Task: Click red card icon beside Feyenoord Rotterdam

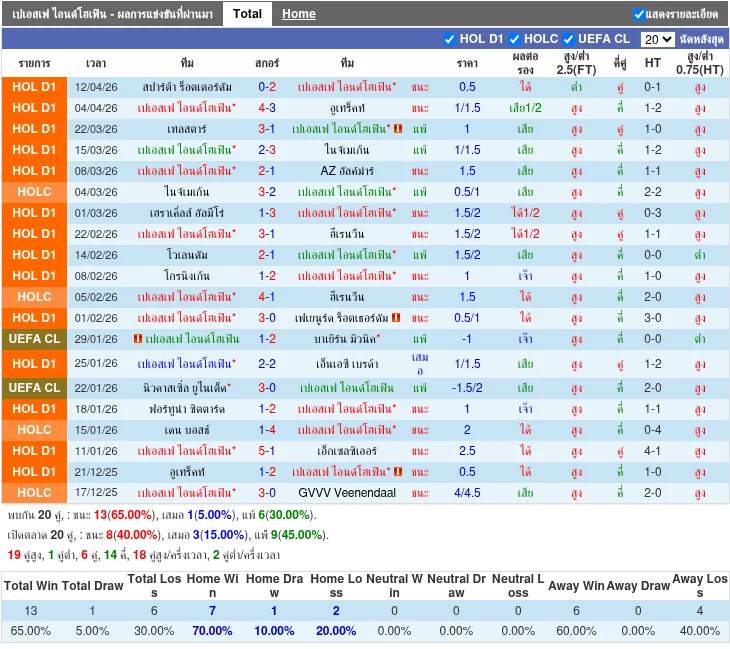Action: click(396, 318)
